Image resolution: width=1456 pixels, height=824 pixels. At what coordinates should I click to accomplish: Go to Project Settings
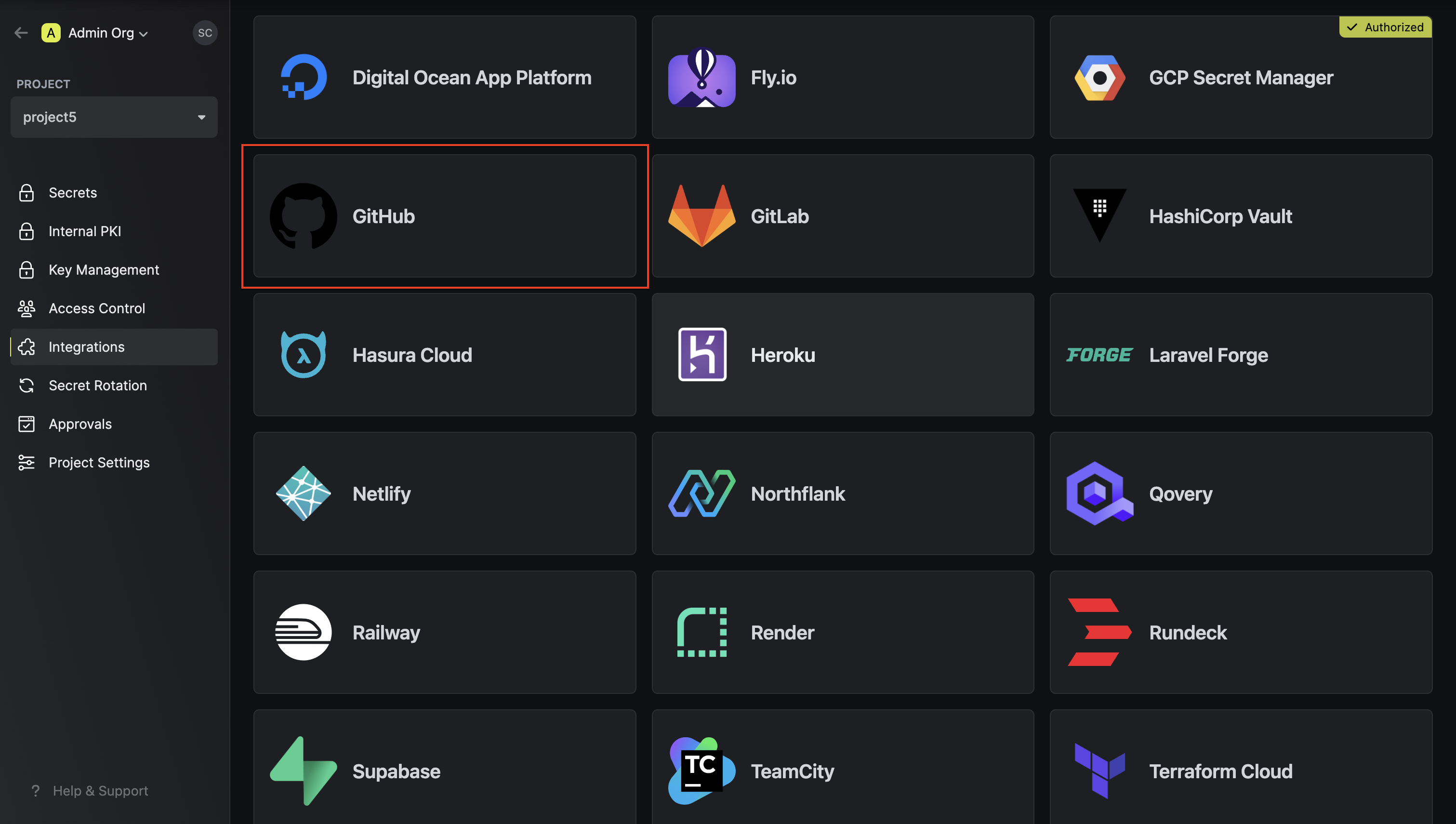pos(114,463)
